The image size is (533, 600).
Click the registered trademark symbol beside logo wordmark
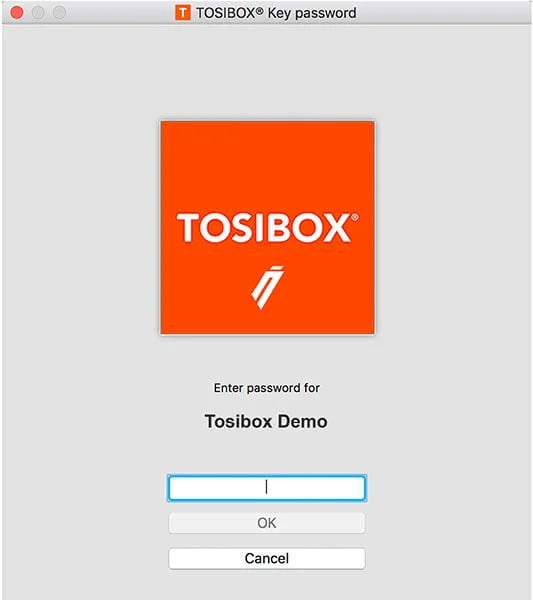pos(355,217)
